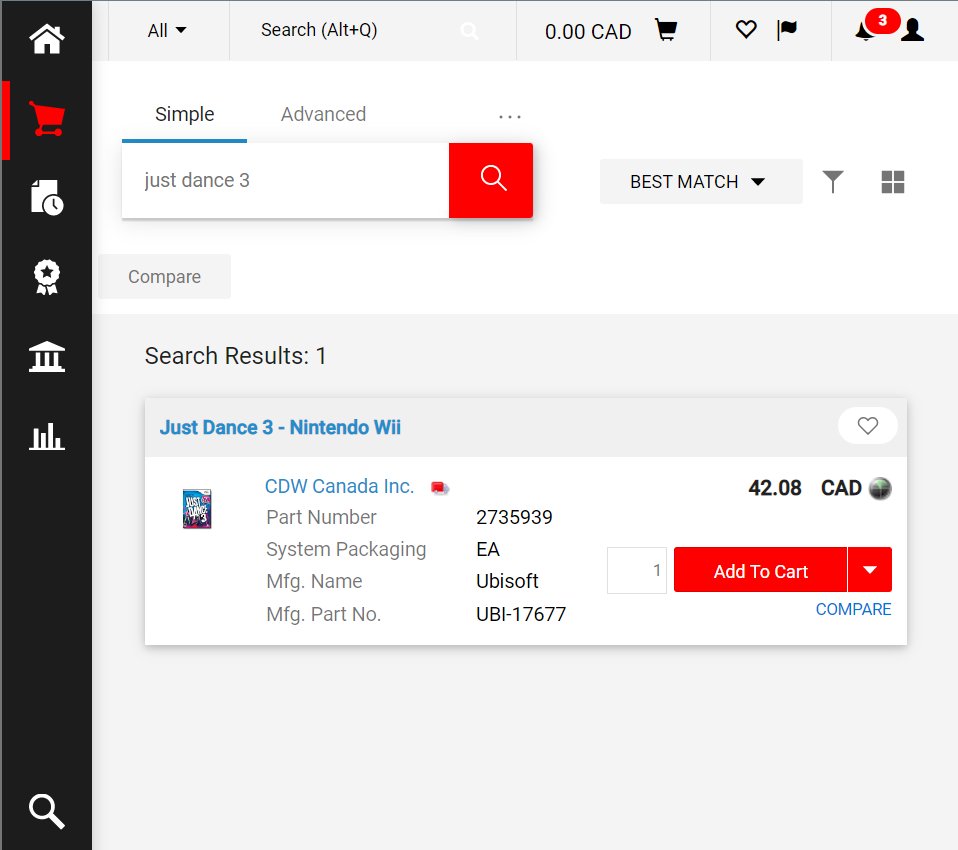Open favorites heart icon in top bar

[746, 29]
